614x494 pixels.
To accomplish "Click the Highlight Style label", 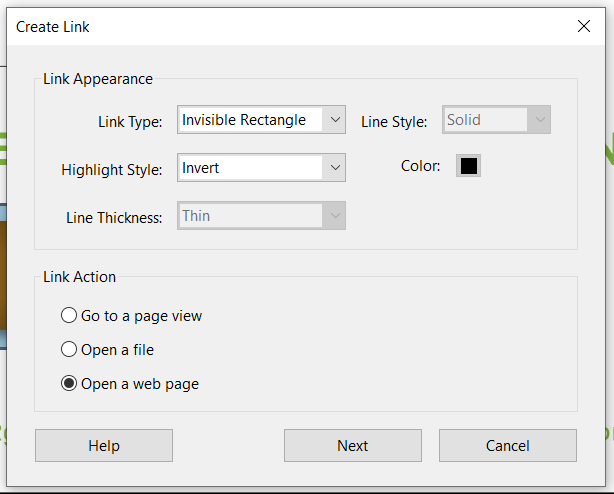I will pyautogui.click(x=111, y=170).
